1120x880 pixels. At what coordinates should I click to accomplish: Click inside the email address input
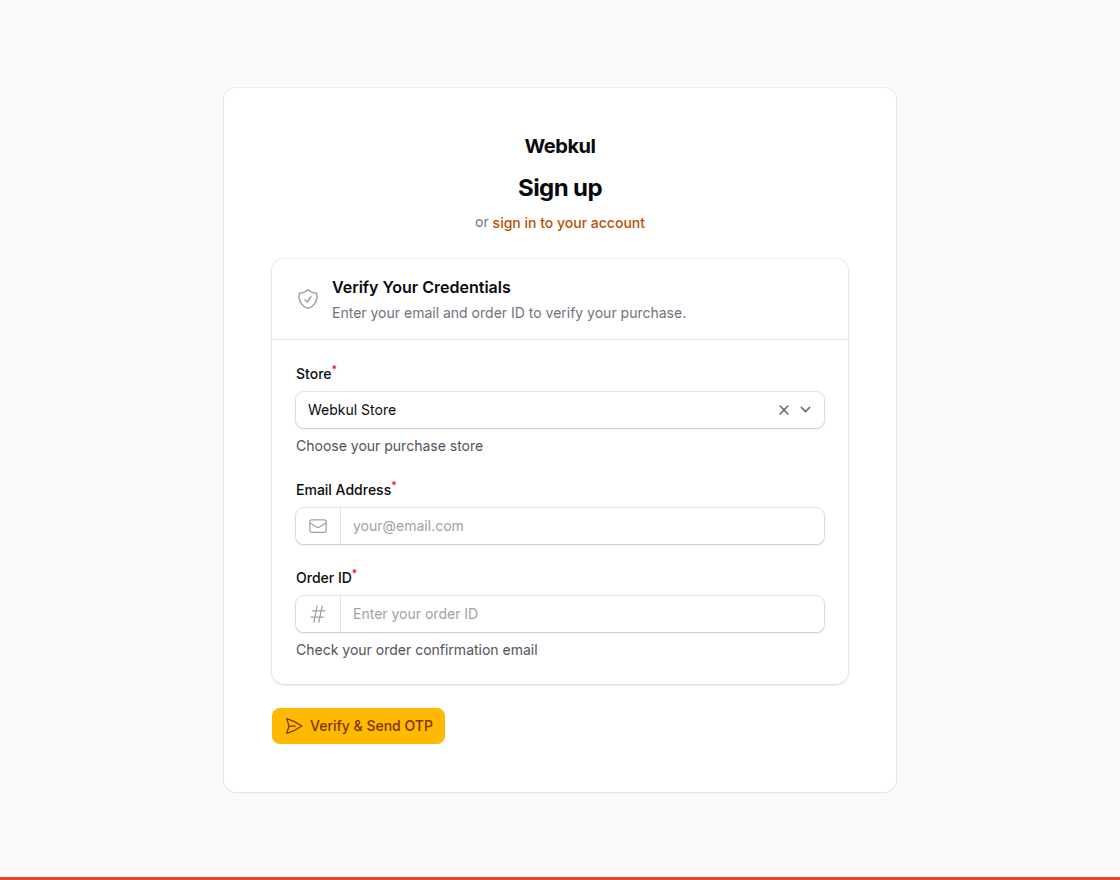583,525
